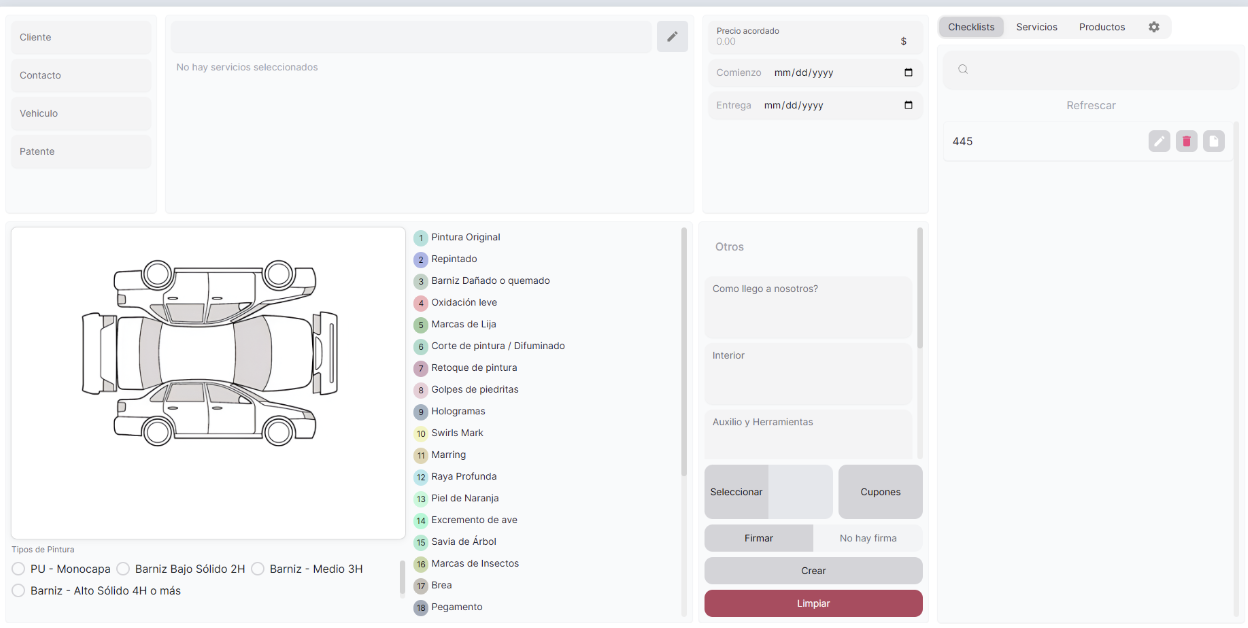
Task: Open the settings gear icon
Action: pyautogui.click(x=1153, y=27)
